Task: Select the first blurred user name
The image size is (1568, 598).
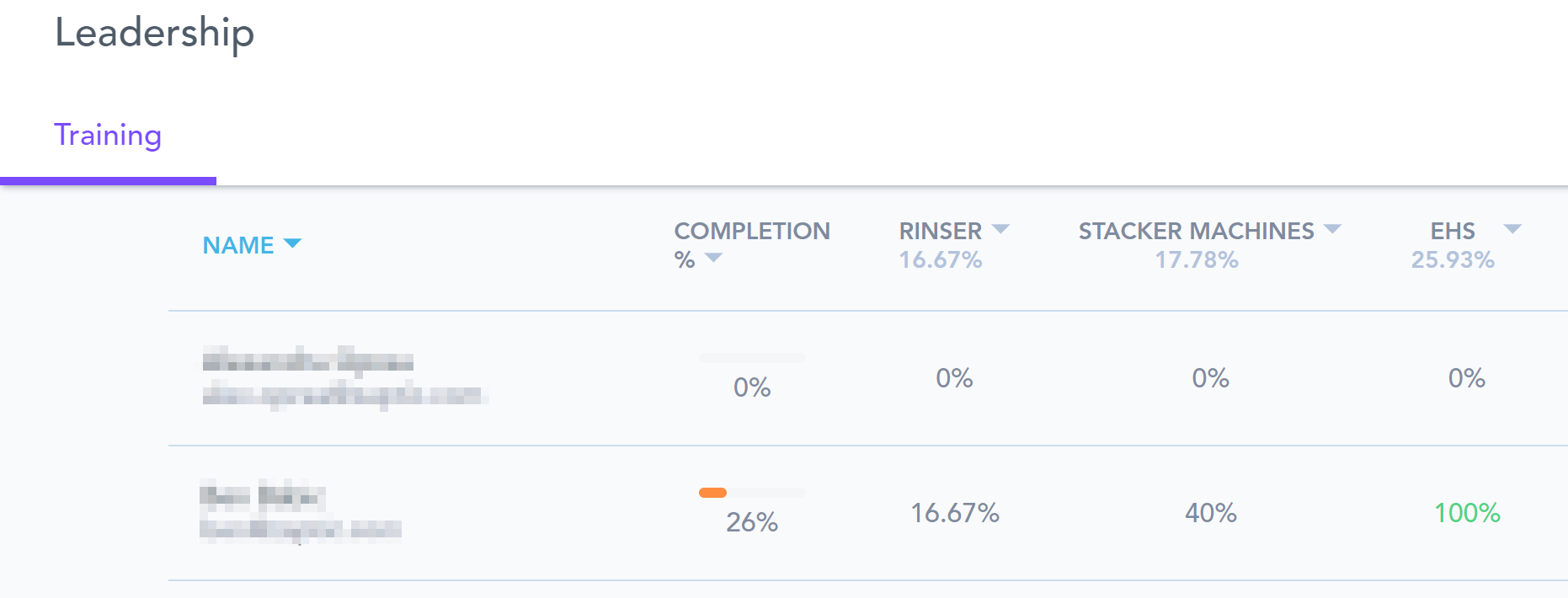Action: 307,362
